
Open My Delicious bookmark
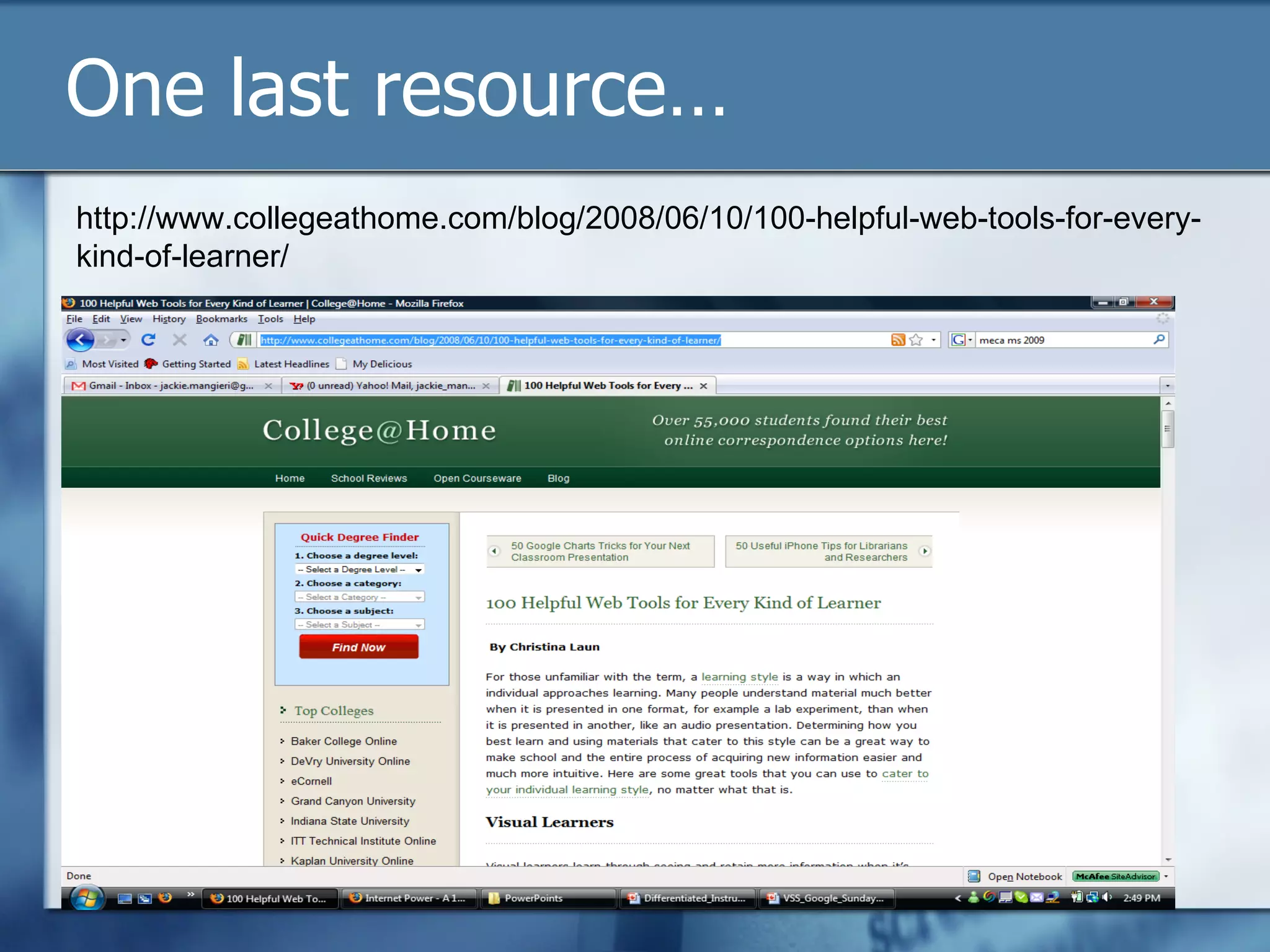(x=374, y=364)
